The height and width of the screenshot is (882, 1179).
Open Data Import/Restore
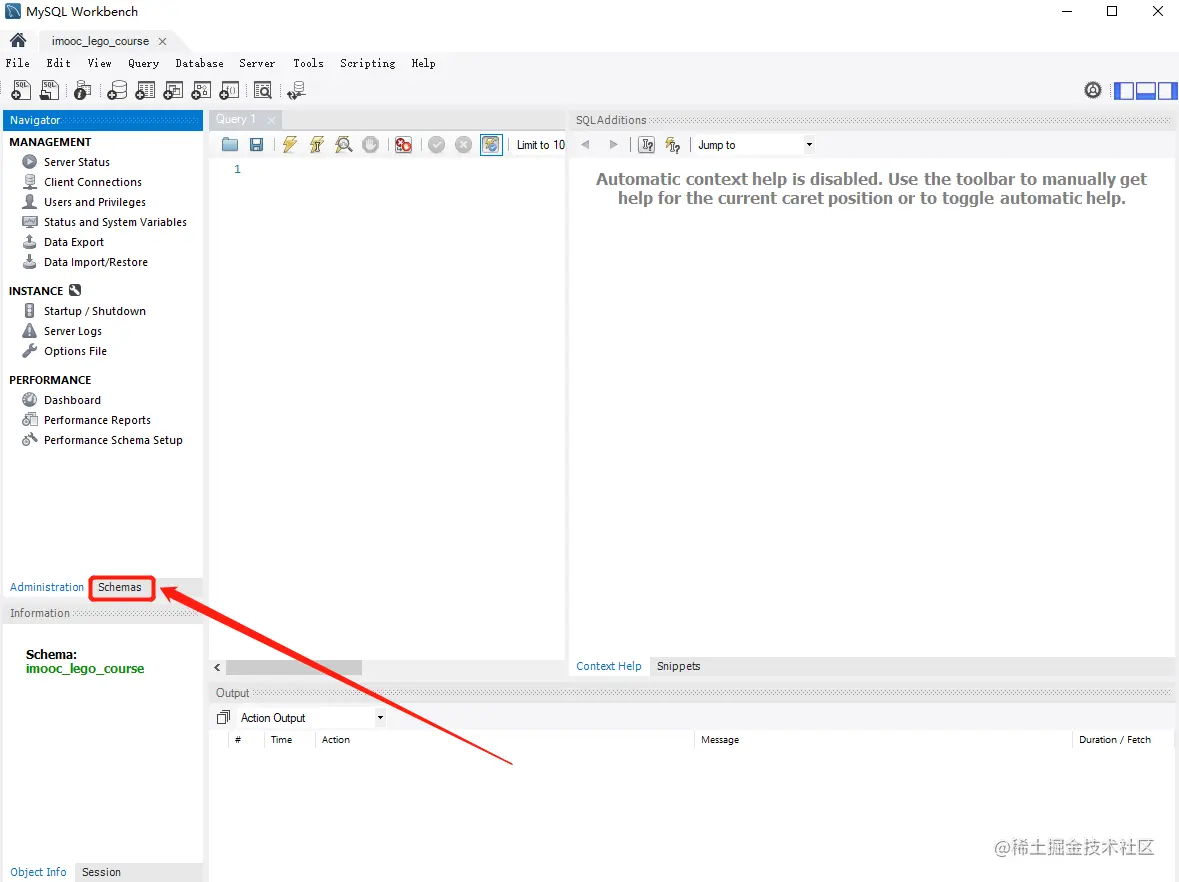pos(95,262)
